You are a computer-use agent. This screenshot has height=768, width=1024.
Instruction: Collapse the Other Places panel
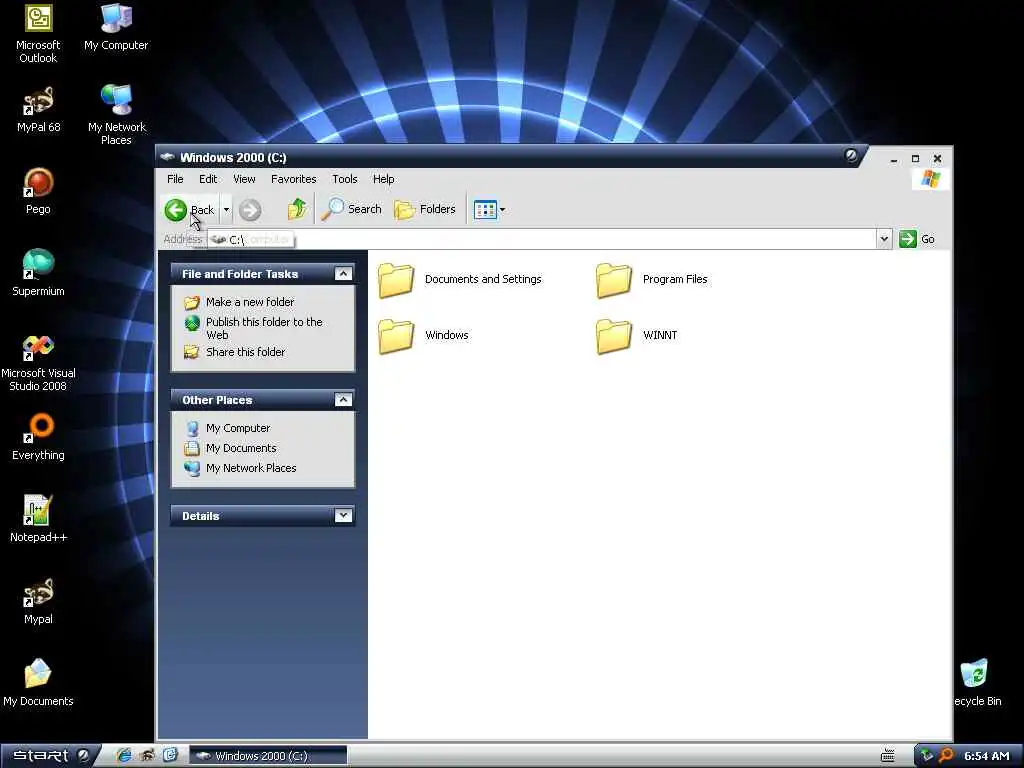click(344, 400)
